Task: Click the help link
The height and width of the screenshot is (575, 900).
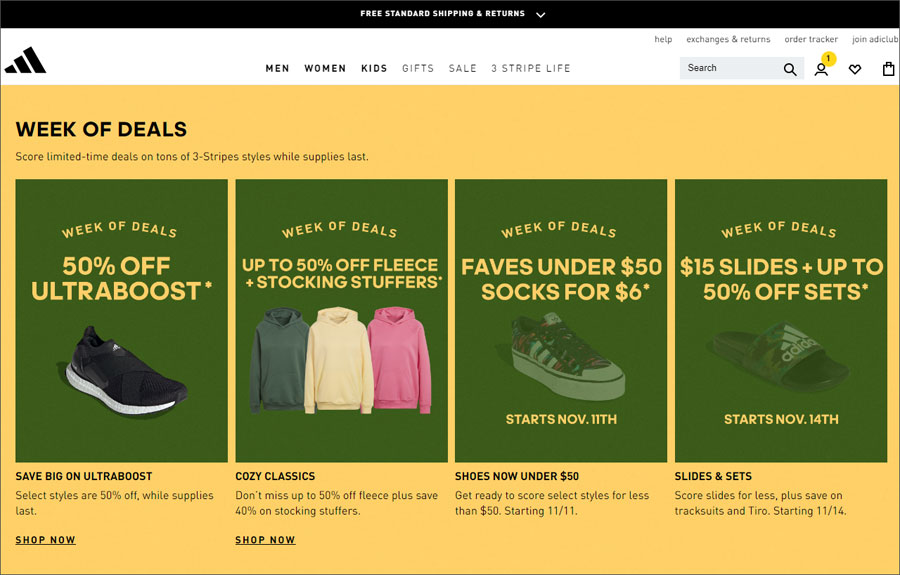Action: click(x=663, y=39)
